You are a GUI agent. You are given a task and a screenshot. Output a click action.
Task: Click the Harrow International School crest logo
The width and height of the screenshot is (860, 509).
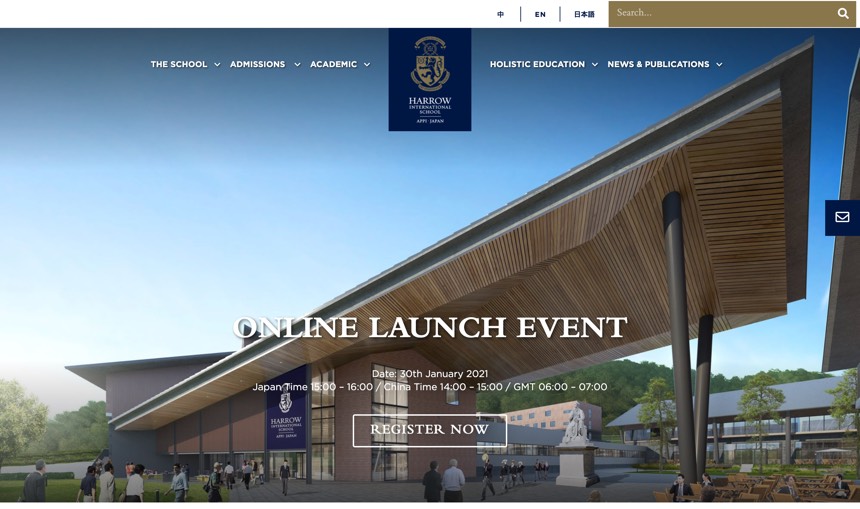pos(430,80)
